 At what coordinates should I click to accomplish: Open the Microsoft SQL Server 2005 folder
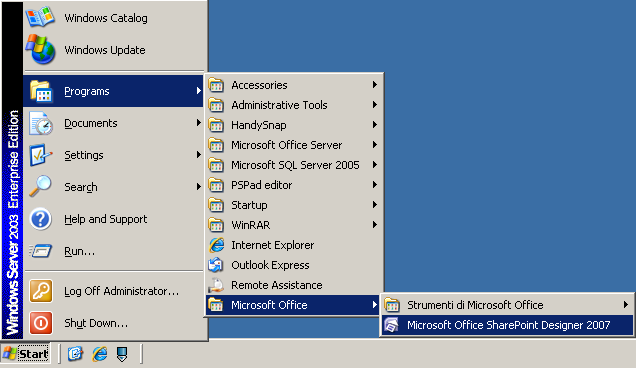tap(294, 165)
